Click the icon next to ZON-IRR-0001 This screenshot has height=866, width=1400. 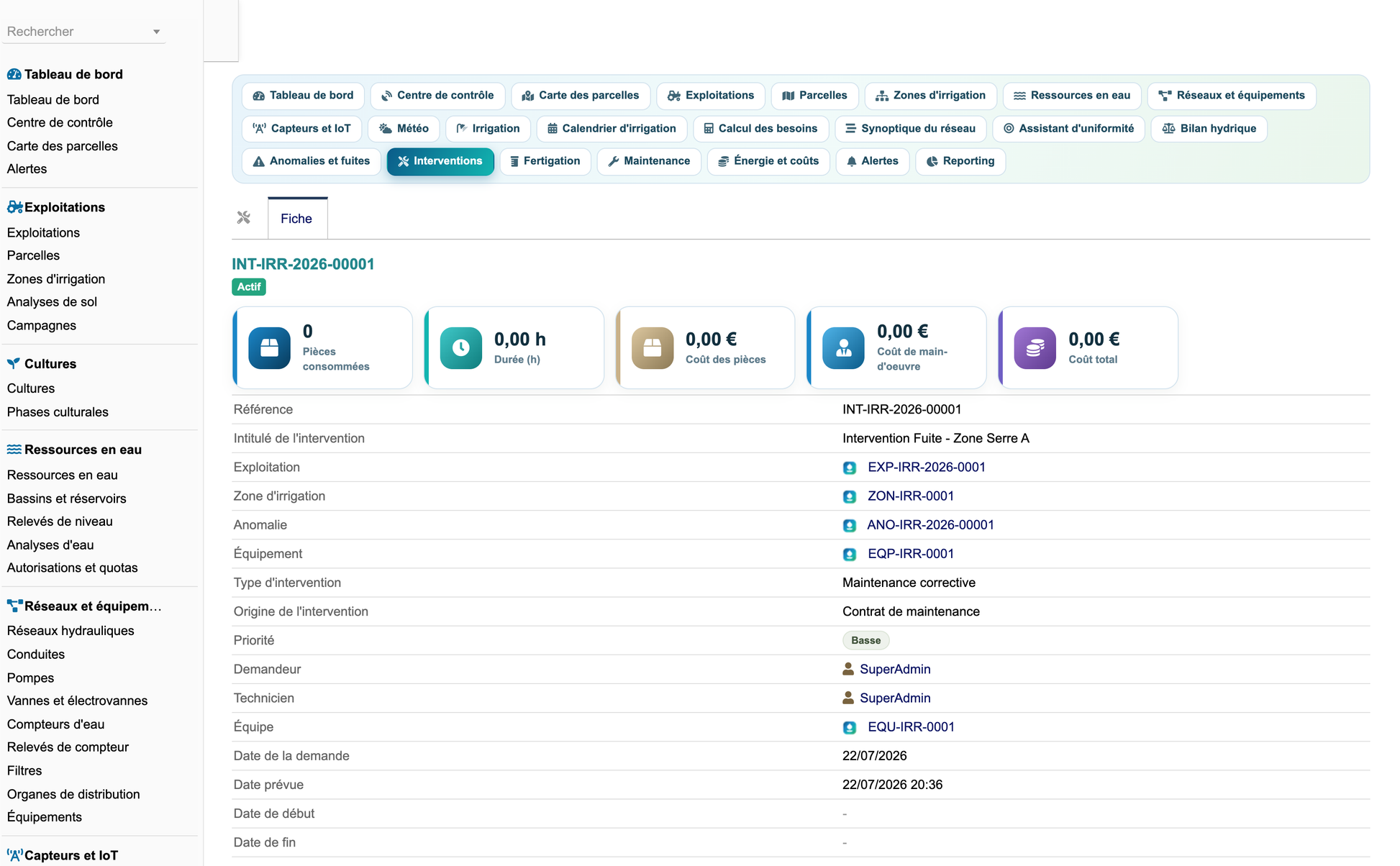pos(850,496)
